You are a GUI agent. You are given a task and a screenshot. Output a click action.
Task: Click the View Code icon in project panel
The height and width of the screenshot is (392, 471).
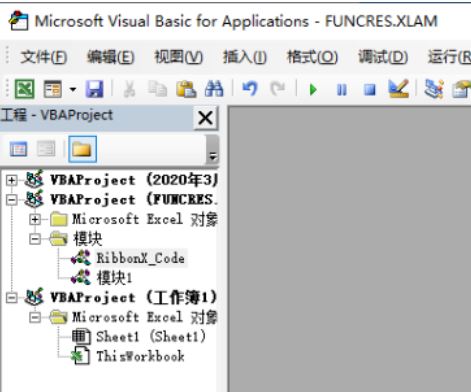click(x=18, y=149)
